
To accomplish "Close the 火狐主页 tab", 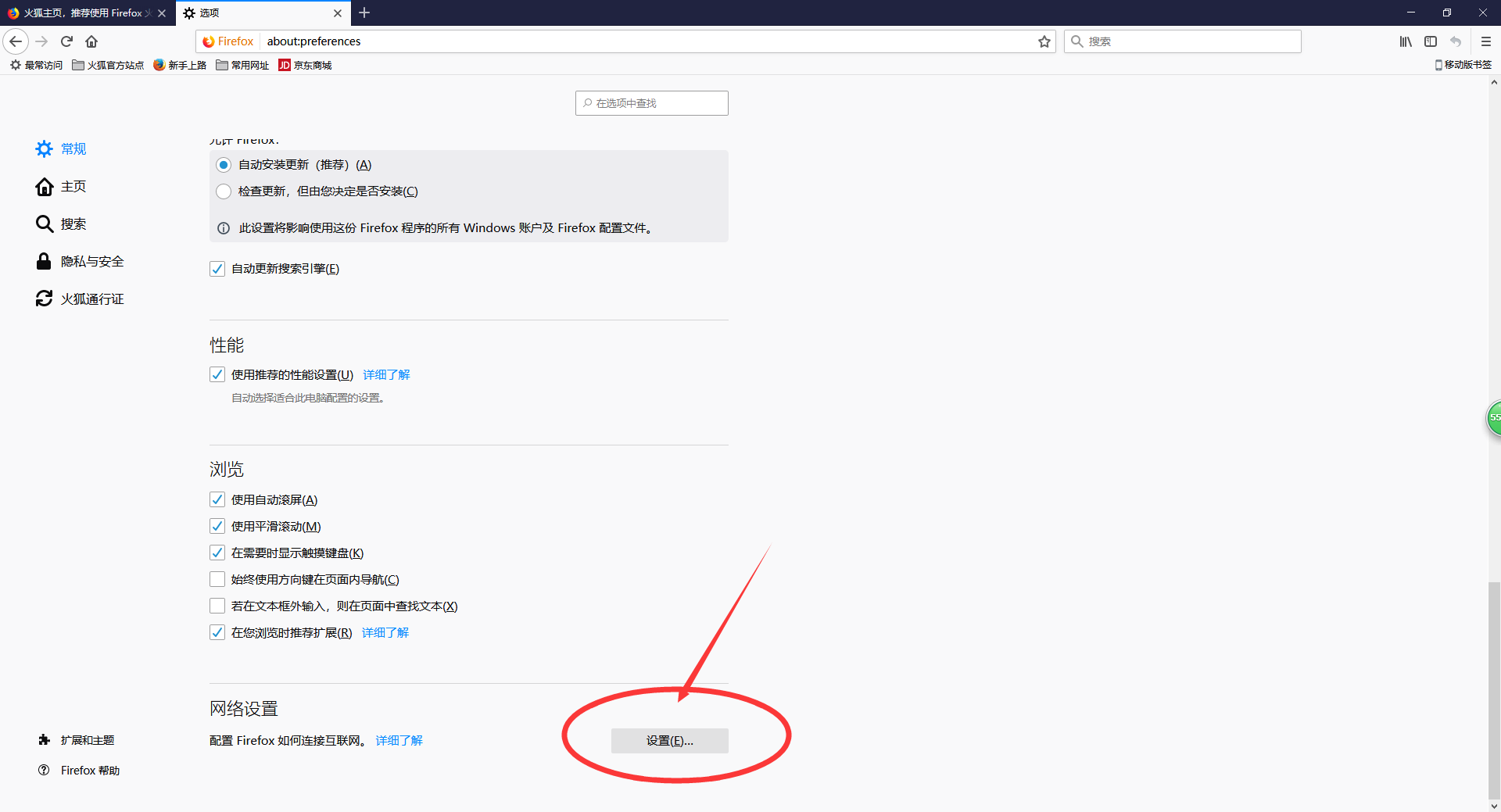I will click(x=162, y=13).
